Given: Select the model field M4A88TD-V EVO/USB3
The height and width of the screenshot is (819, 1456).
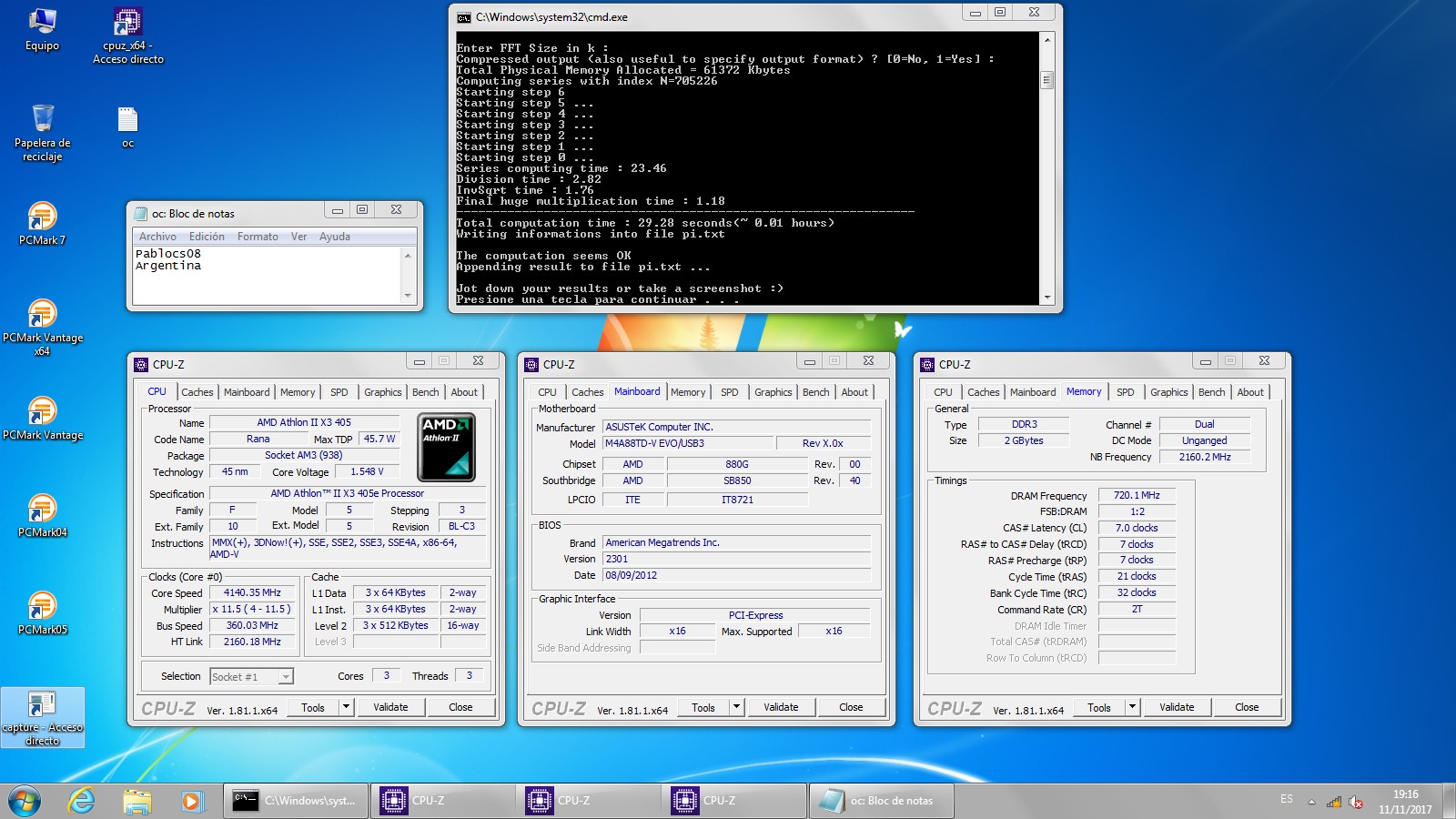Looking at the screenshot, I should [x=688, y=443].
